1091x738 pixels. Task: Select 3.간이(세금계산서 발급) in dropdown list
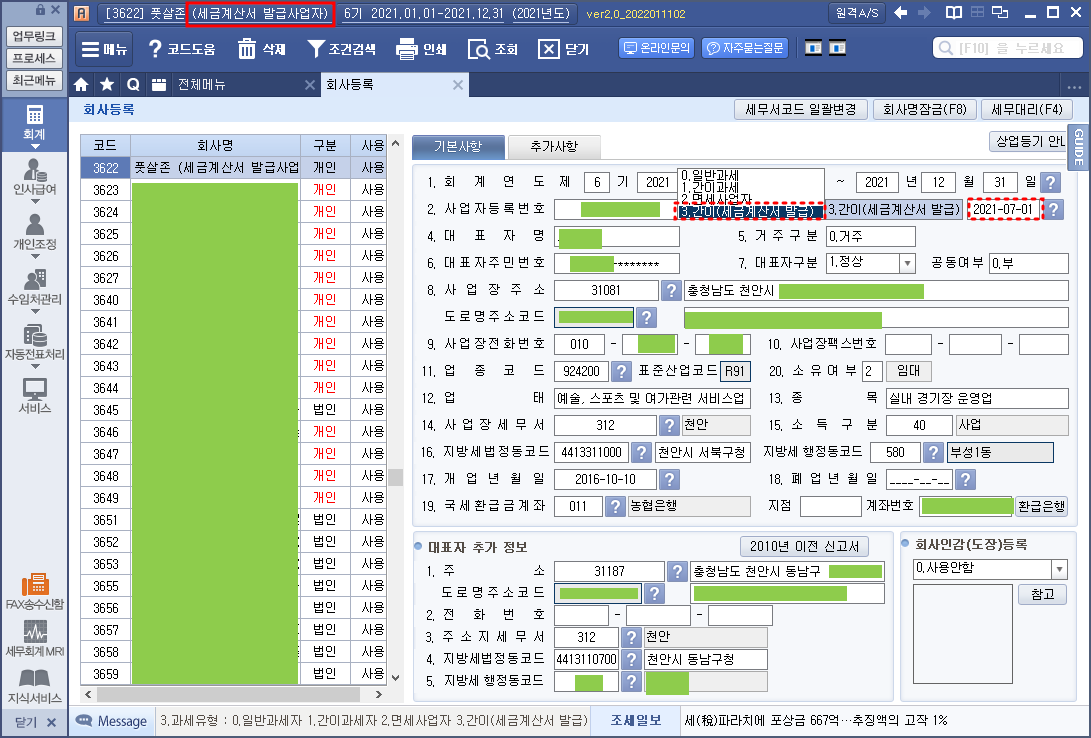pos(749,211)
